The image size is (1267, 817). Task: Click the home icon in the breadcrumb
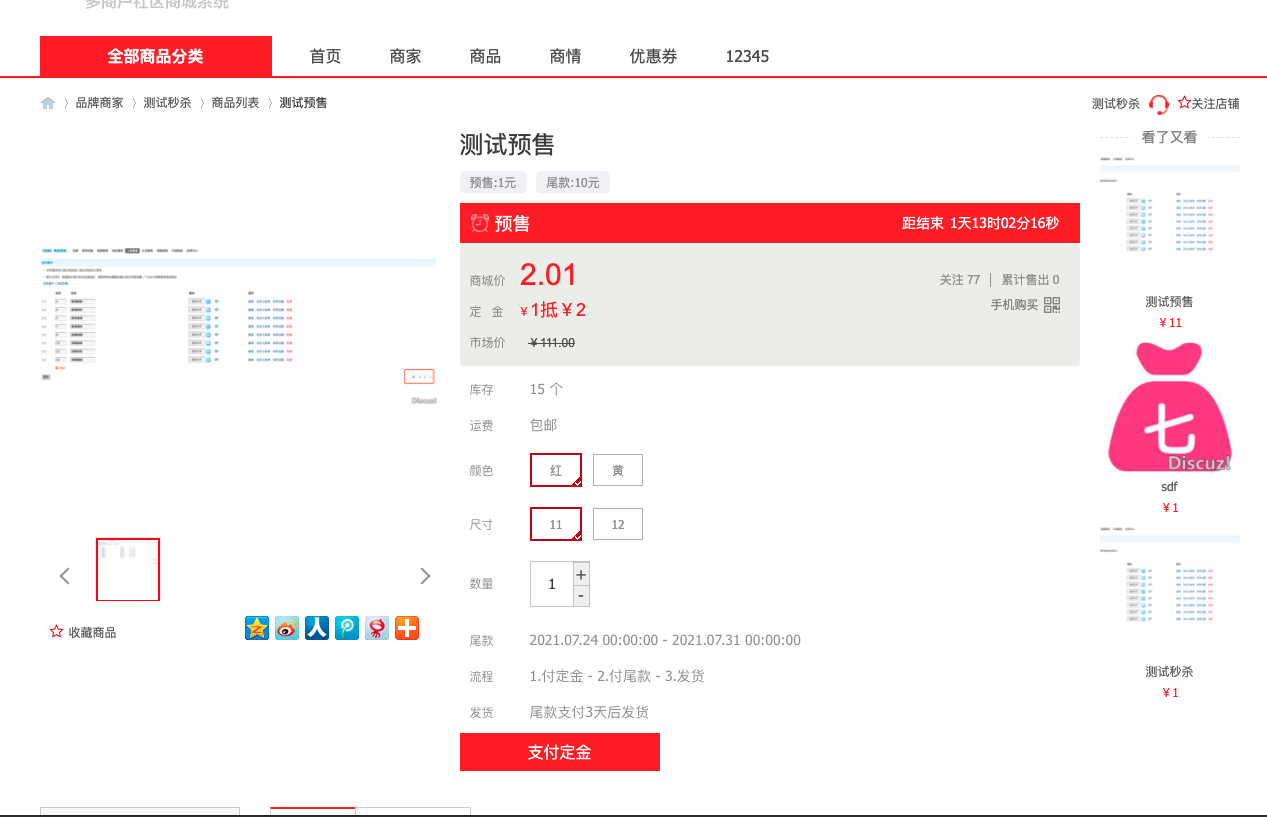coord(48,103)
